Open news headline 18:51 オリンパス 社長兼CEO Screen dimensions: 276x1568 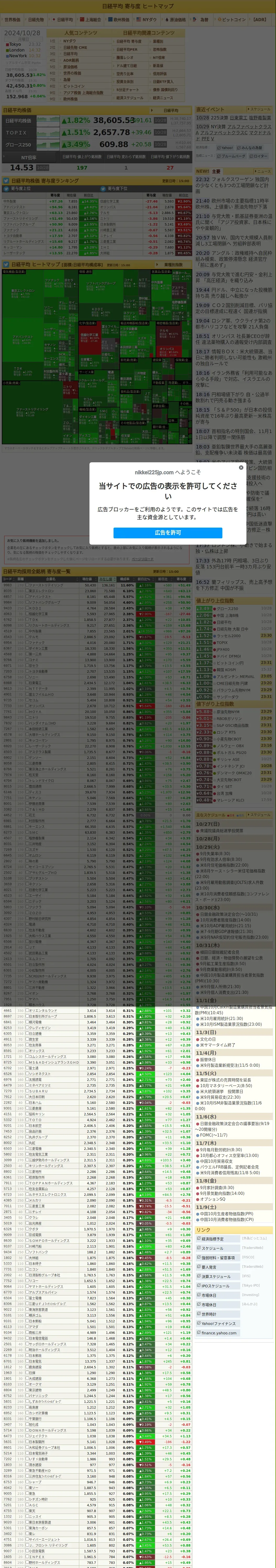pos(234,339)
